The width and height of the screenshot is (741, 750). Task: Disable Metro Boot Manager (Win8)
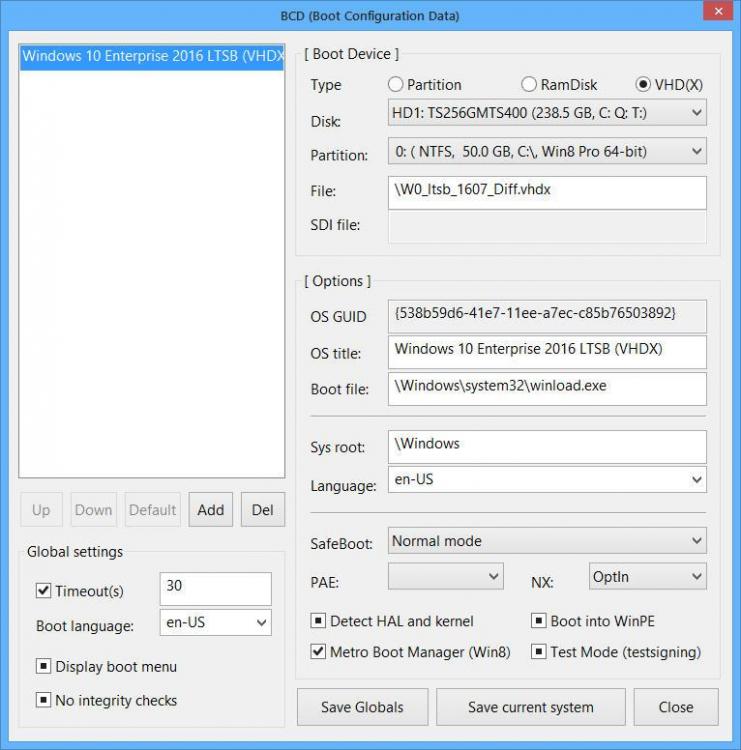(x=318, y=652)
